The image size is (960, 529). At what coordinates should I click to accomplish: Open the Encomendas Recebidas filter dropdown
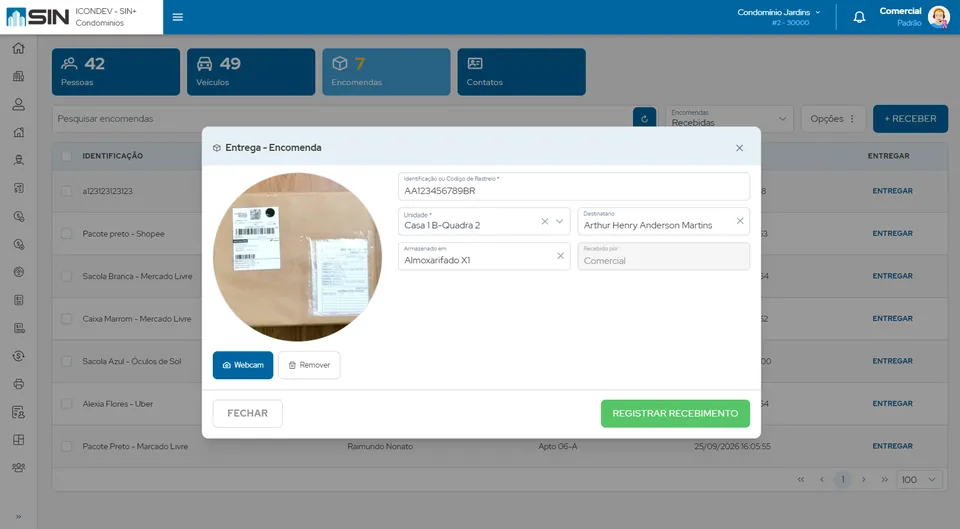click(x=729, y=119)
